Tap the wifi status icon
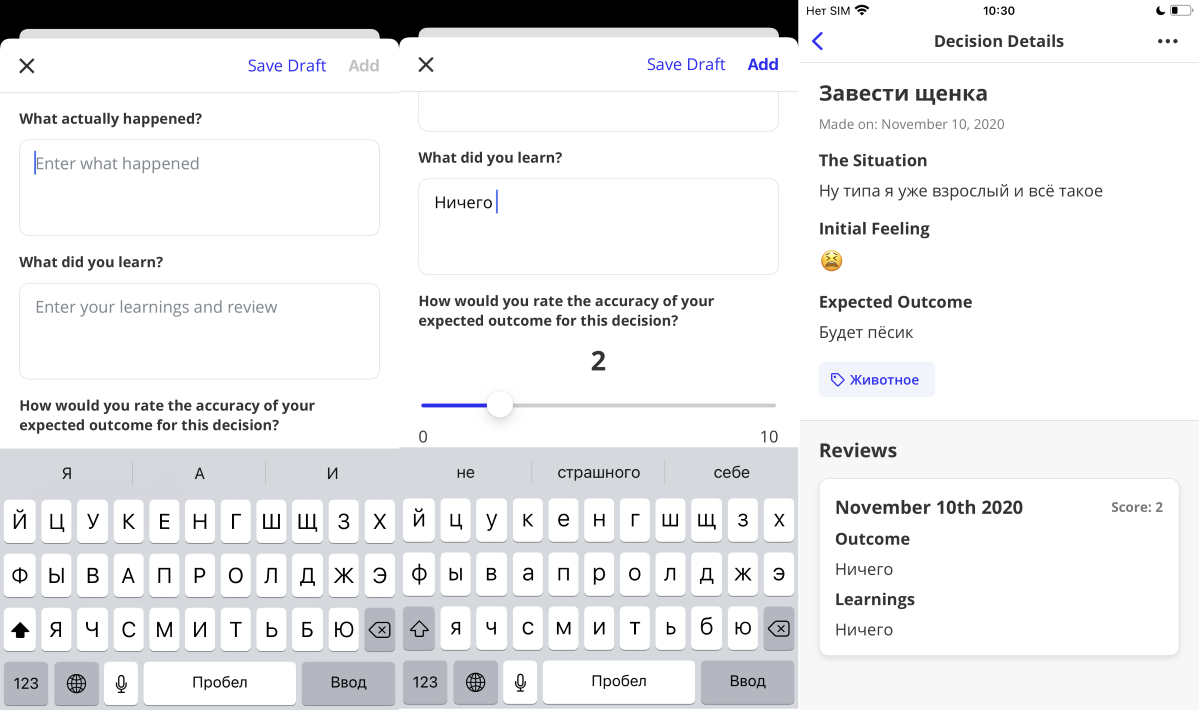The image size is (1200, 710). [x=862, y=11]
